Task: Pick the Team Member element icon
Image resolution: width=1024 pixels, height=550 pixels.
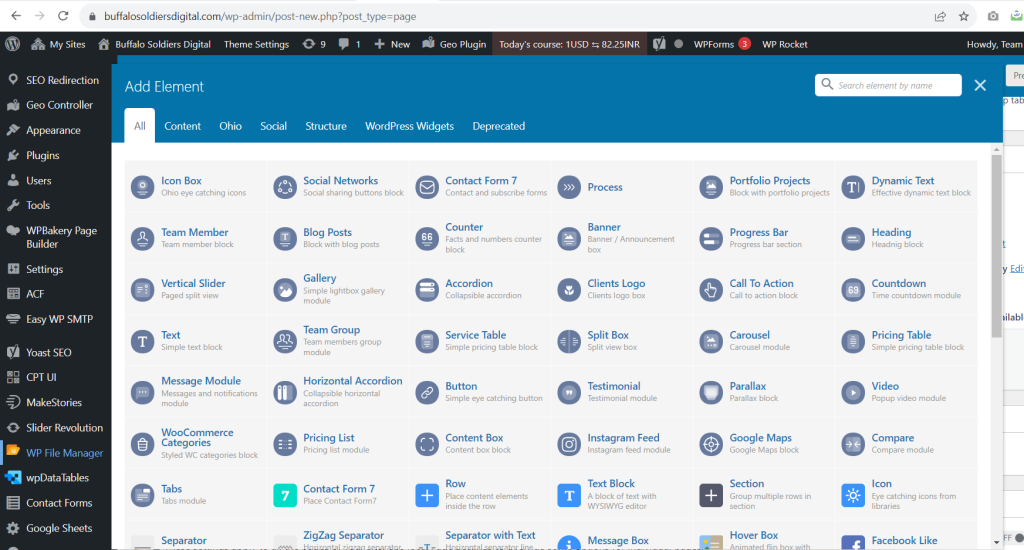Action: tap(143, 238)
